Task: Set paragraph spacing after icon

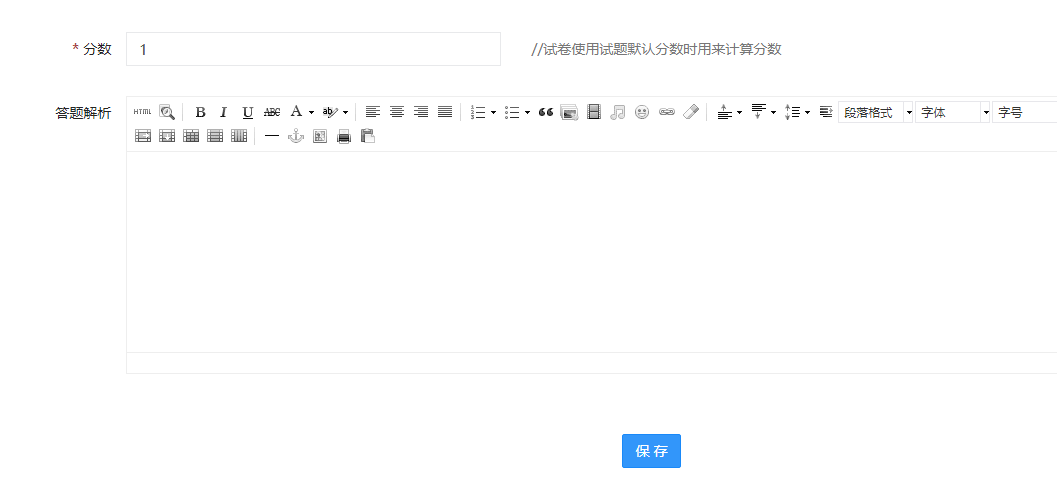Action: pyautogui.click(x=759, y=112)
